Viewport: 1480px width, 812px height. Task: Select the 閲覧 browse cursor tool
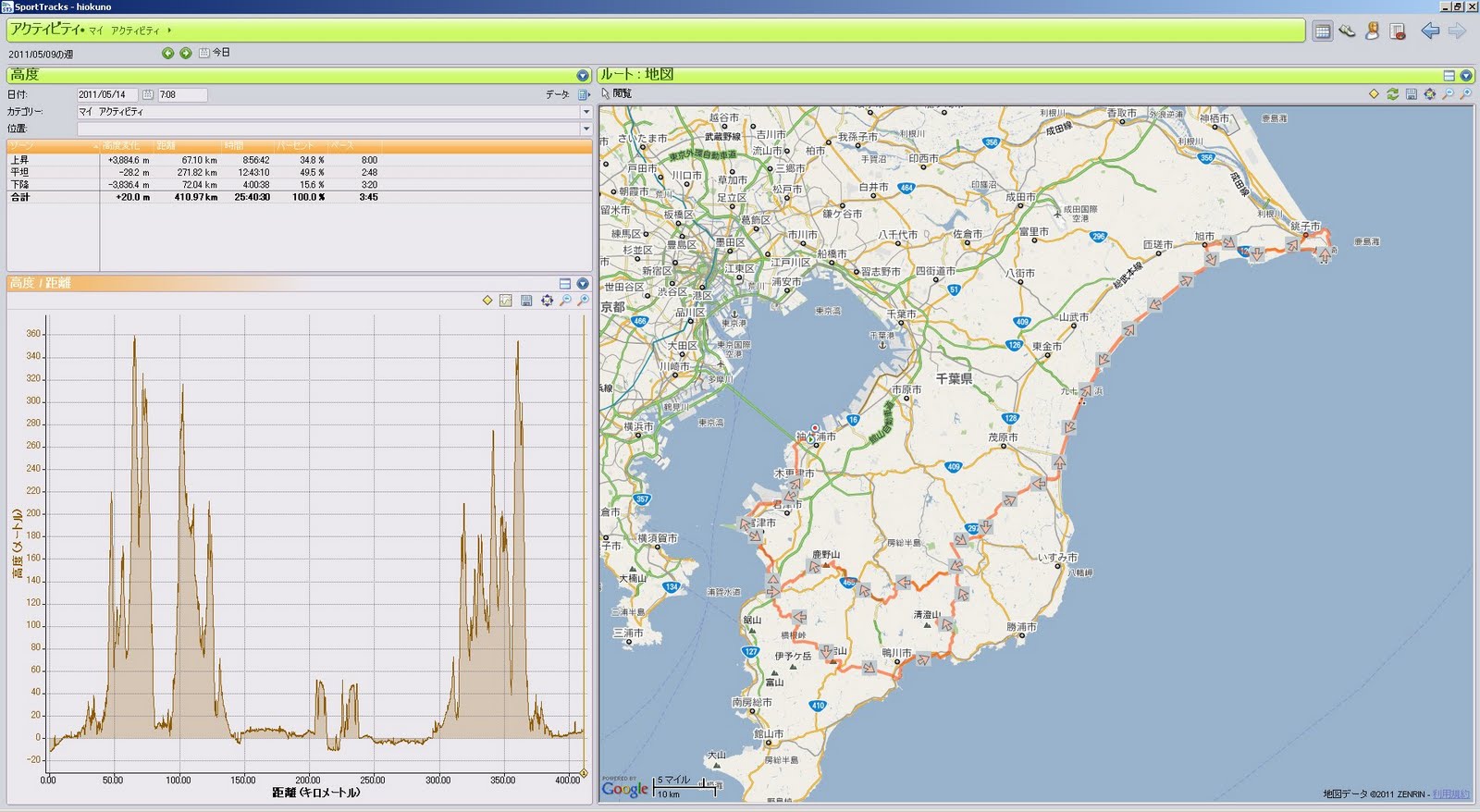tap(616, 93)
